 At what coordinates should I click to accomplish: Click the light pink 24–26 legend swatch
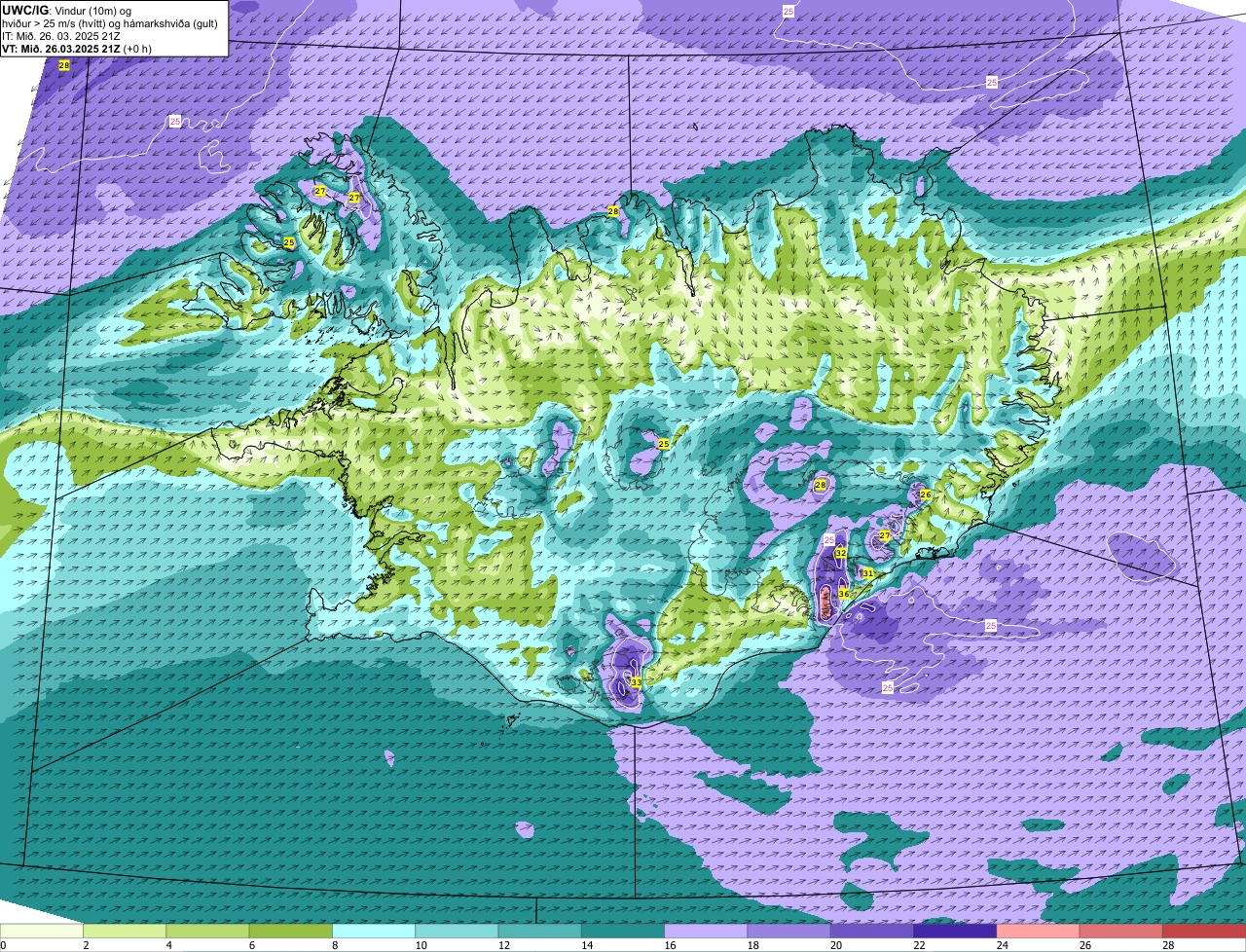point(1038,932)
